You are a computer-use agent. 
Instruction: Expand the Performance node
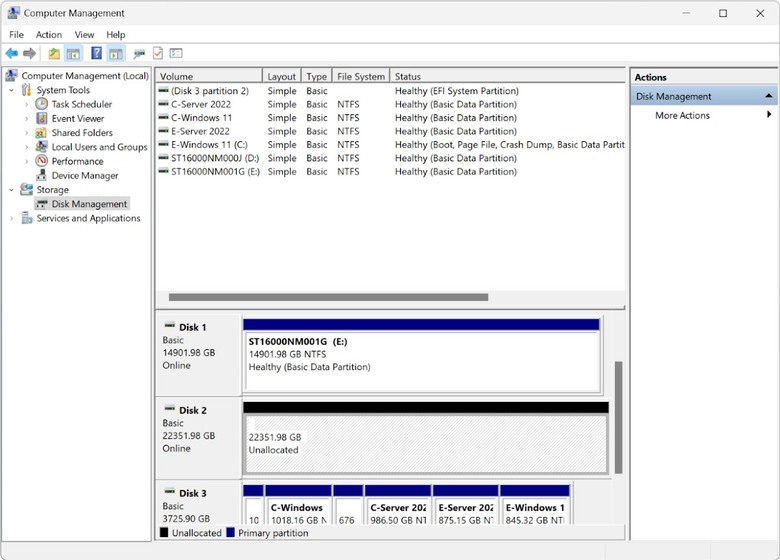26,162
